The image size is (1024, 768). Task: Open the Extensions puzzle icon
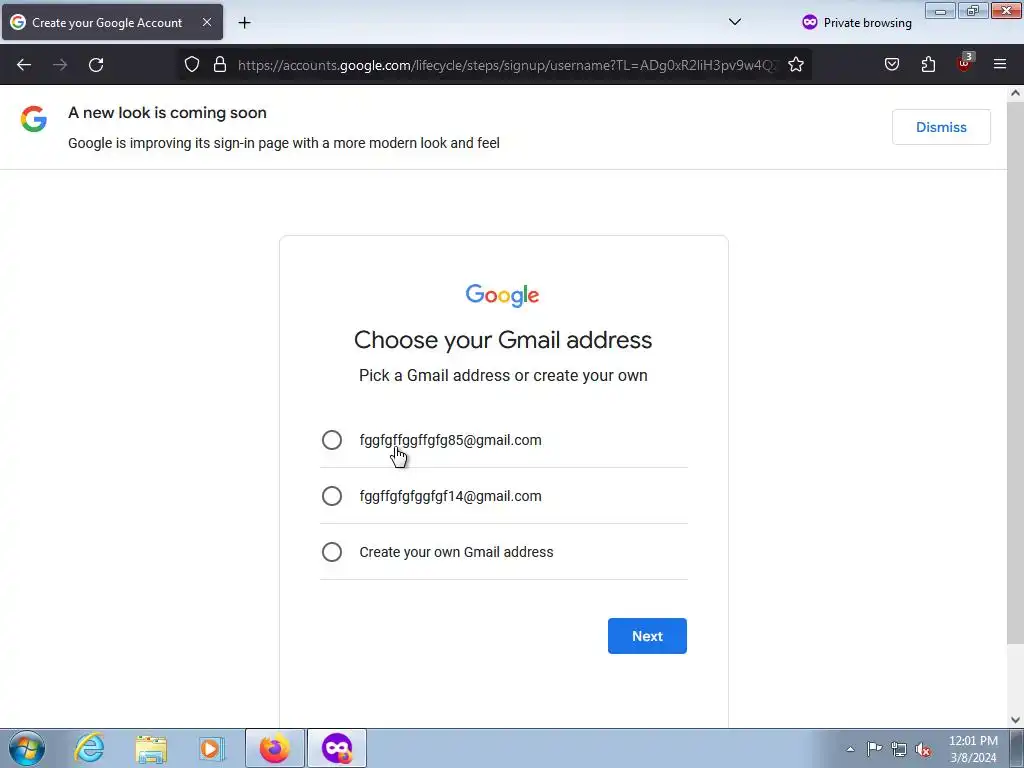click(x=928, y=65)
